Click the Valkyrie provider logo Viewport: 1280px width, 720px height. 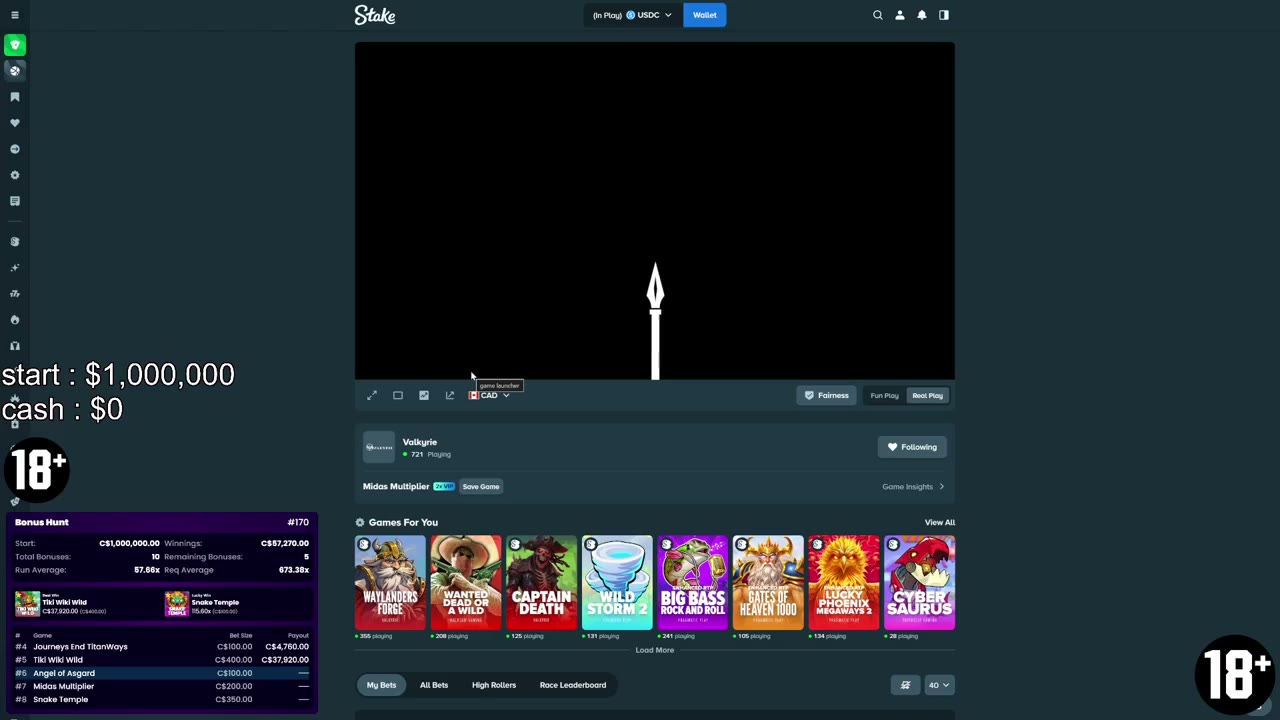379,447
